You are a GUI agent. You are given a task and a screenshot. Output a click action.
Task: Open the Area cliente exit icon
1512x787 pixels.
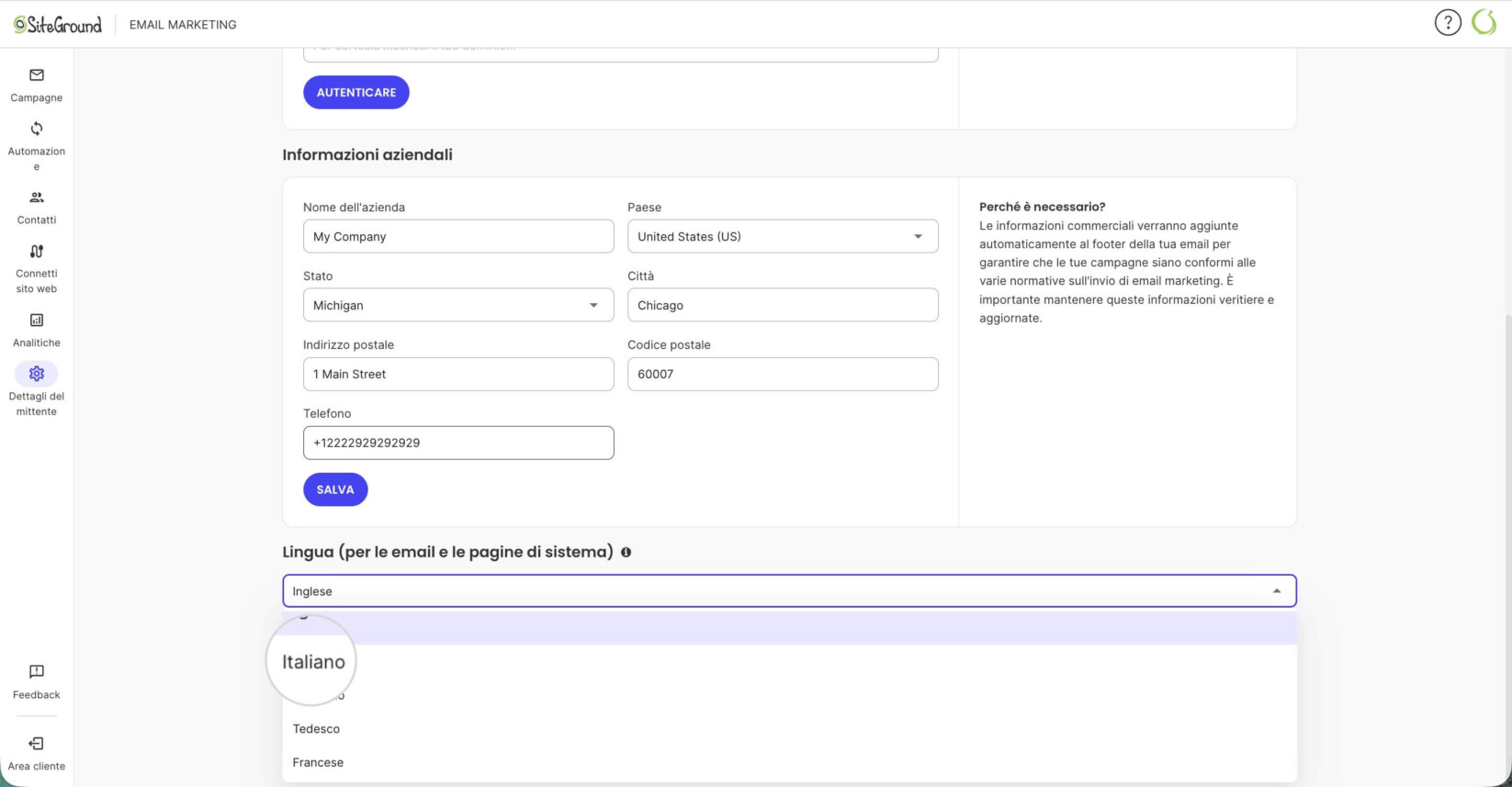[37, 744]
